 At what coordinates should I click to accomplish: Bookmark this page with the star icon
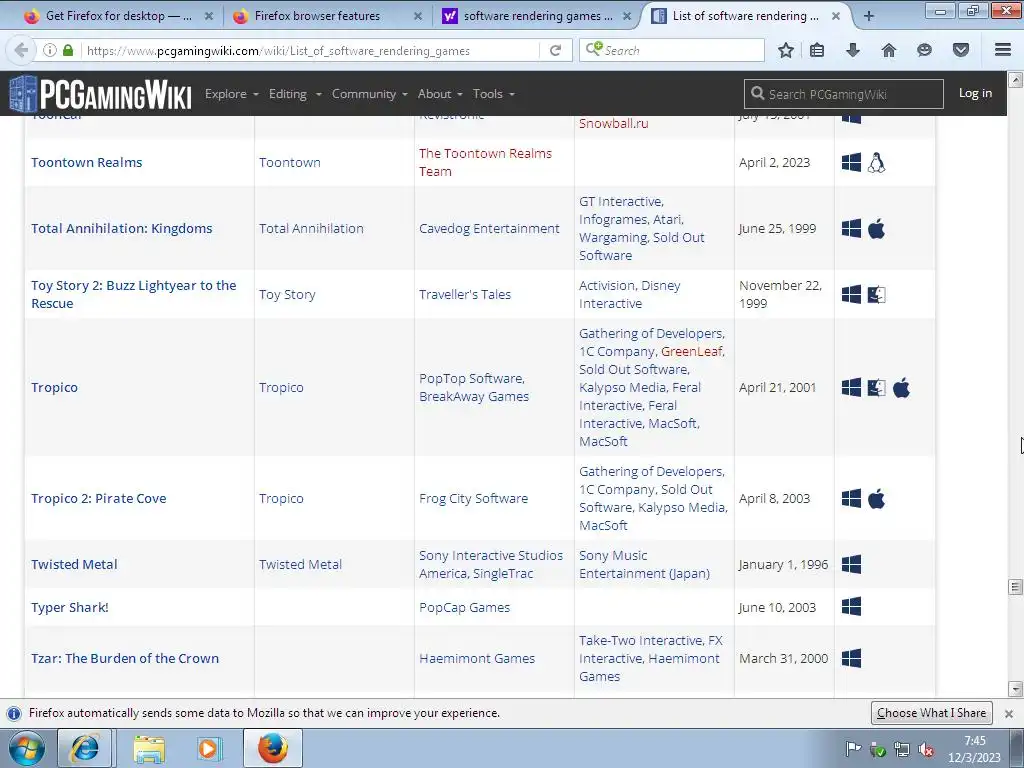(786, 50)
